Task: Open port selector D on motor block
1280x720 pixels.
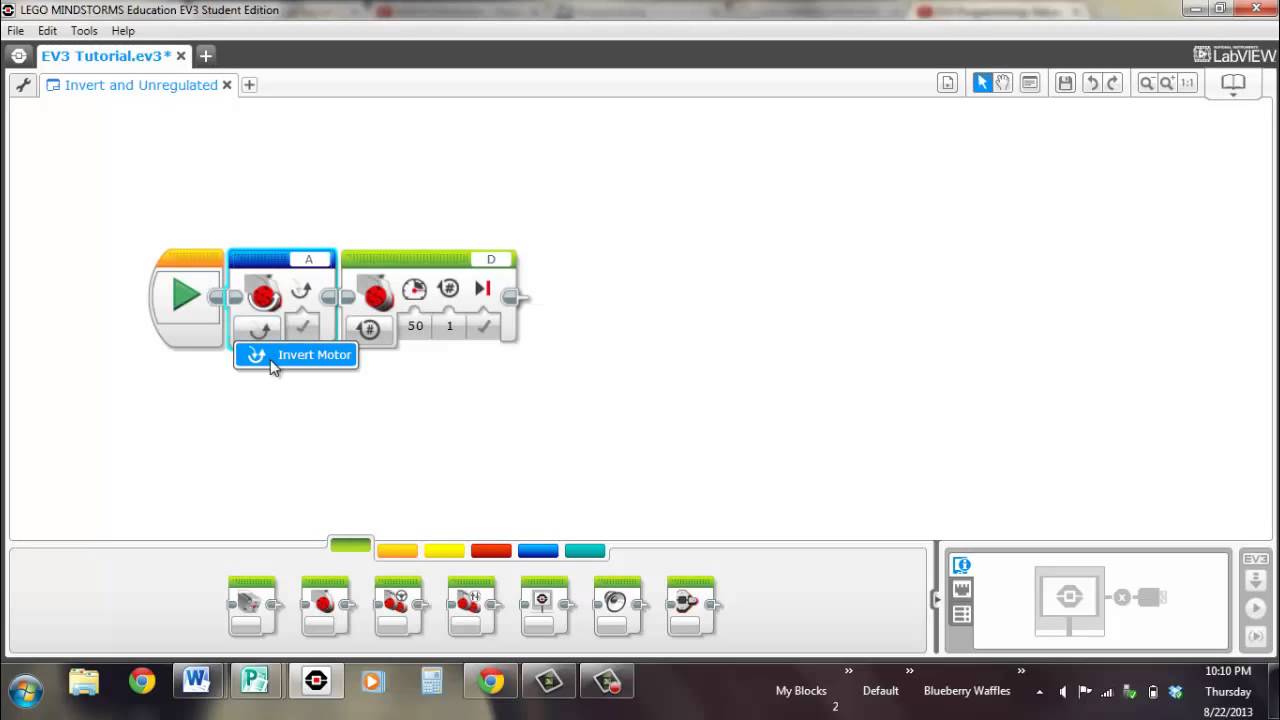Action: (491, 259)
